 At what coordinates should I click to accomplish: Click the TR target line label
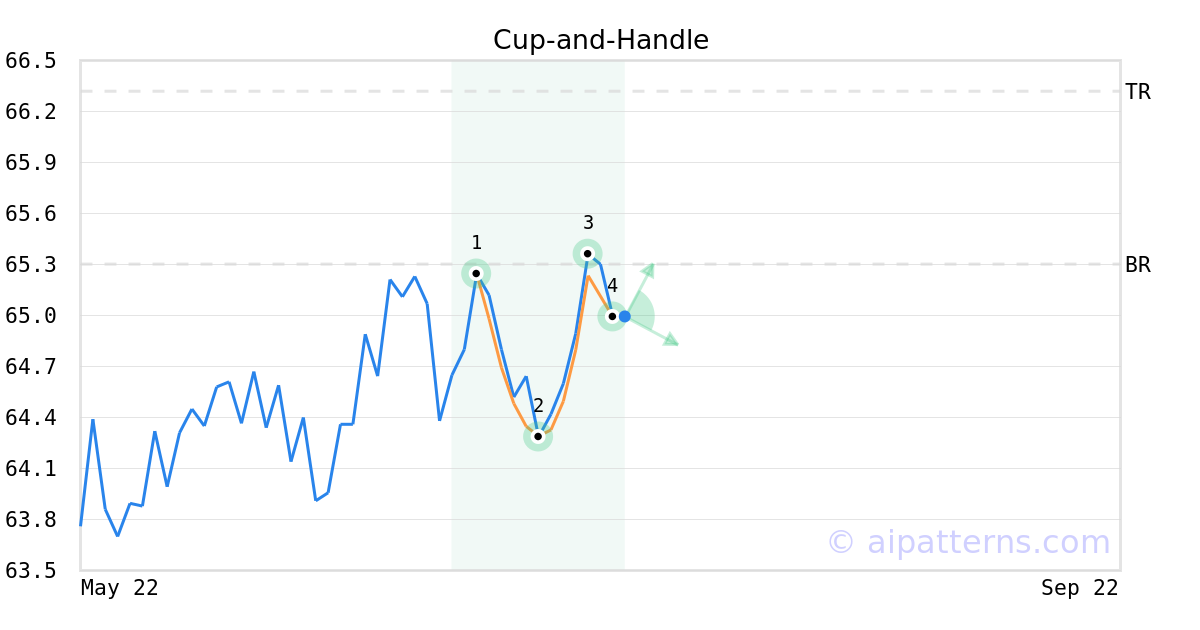(1138, 92)
